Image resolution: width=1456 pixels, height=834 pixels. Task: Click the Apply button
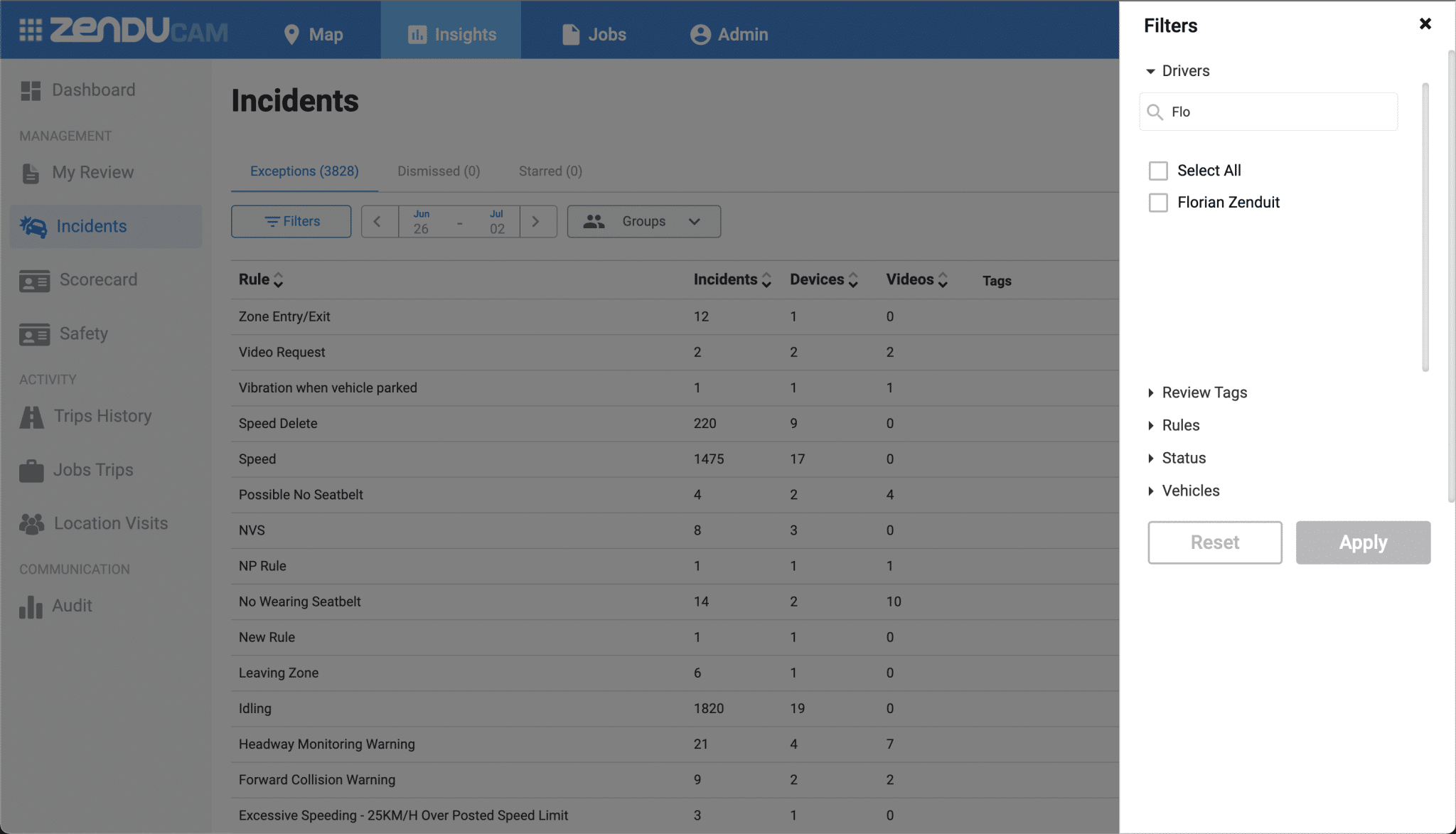(1363, 542)
